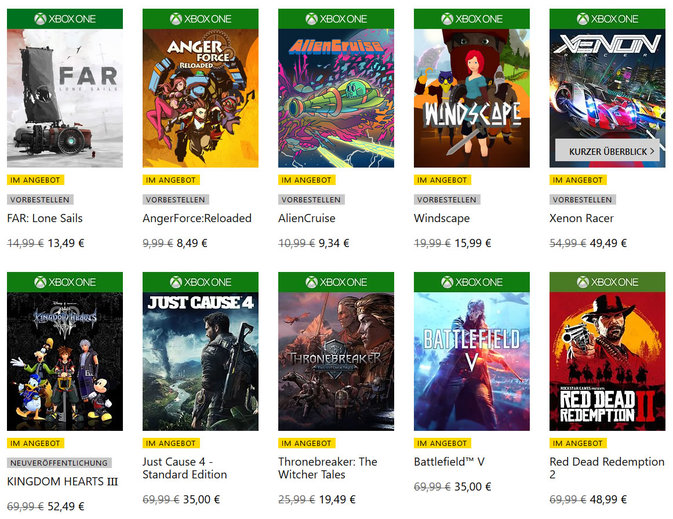Click the 8,49 € sale price

[192, 243]
